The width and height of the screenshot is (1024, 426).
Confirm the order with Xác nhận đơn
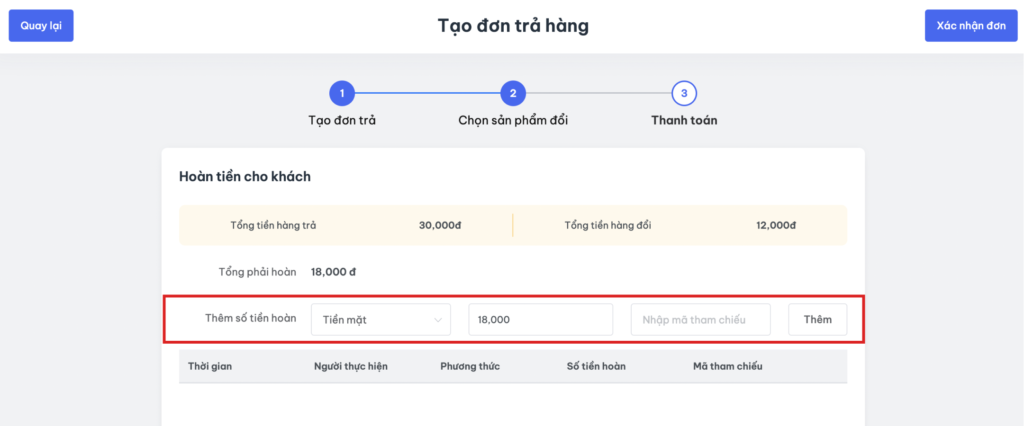970,26
